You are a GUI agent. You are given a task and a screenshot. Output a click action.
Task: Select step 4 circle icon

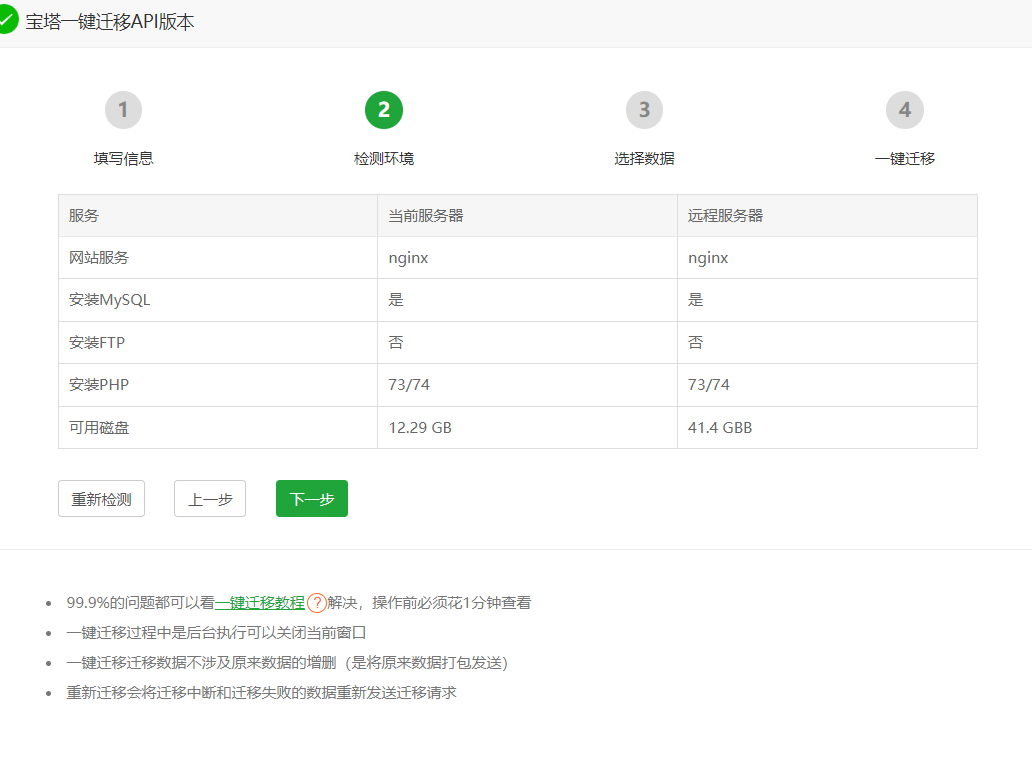pos(904,110)
